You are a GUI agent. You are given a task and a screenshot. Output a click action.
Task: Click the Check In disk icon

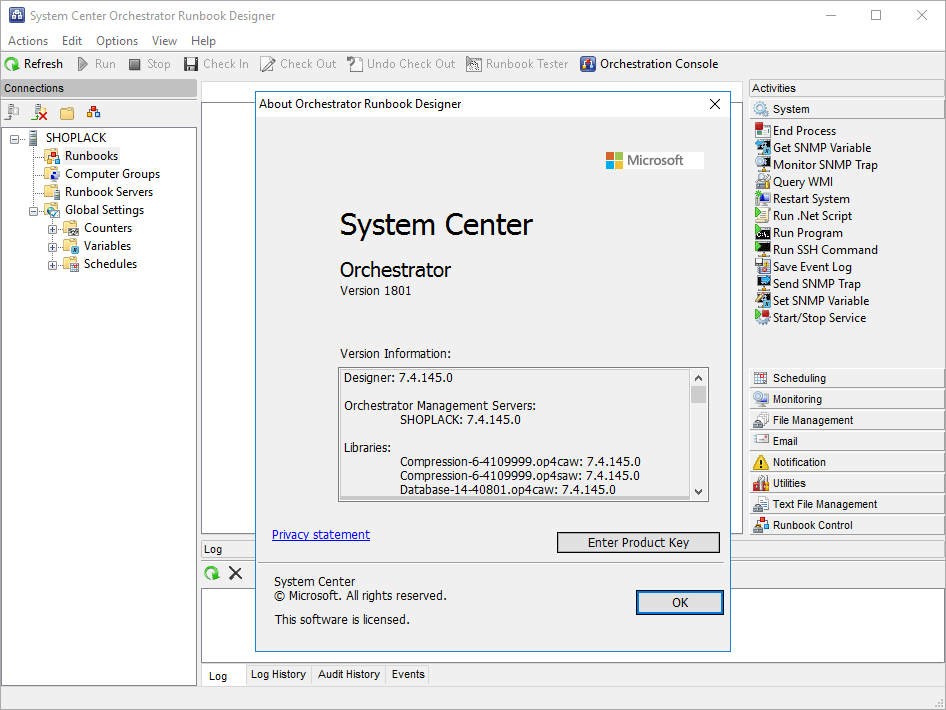coord(191,64)
